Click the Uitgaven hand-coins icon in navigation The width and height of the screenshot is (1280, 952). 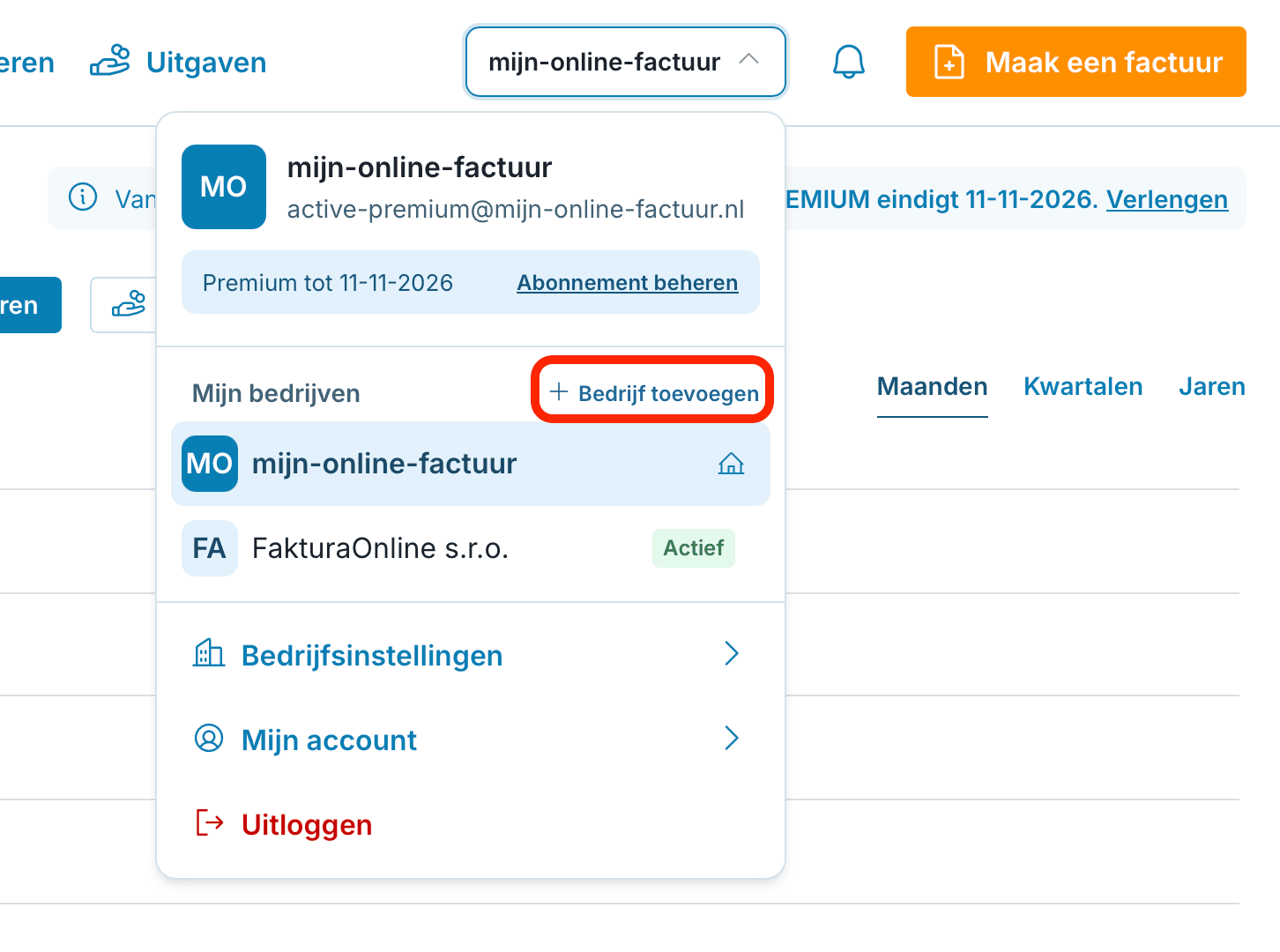point(110,62)
